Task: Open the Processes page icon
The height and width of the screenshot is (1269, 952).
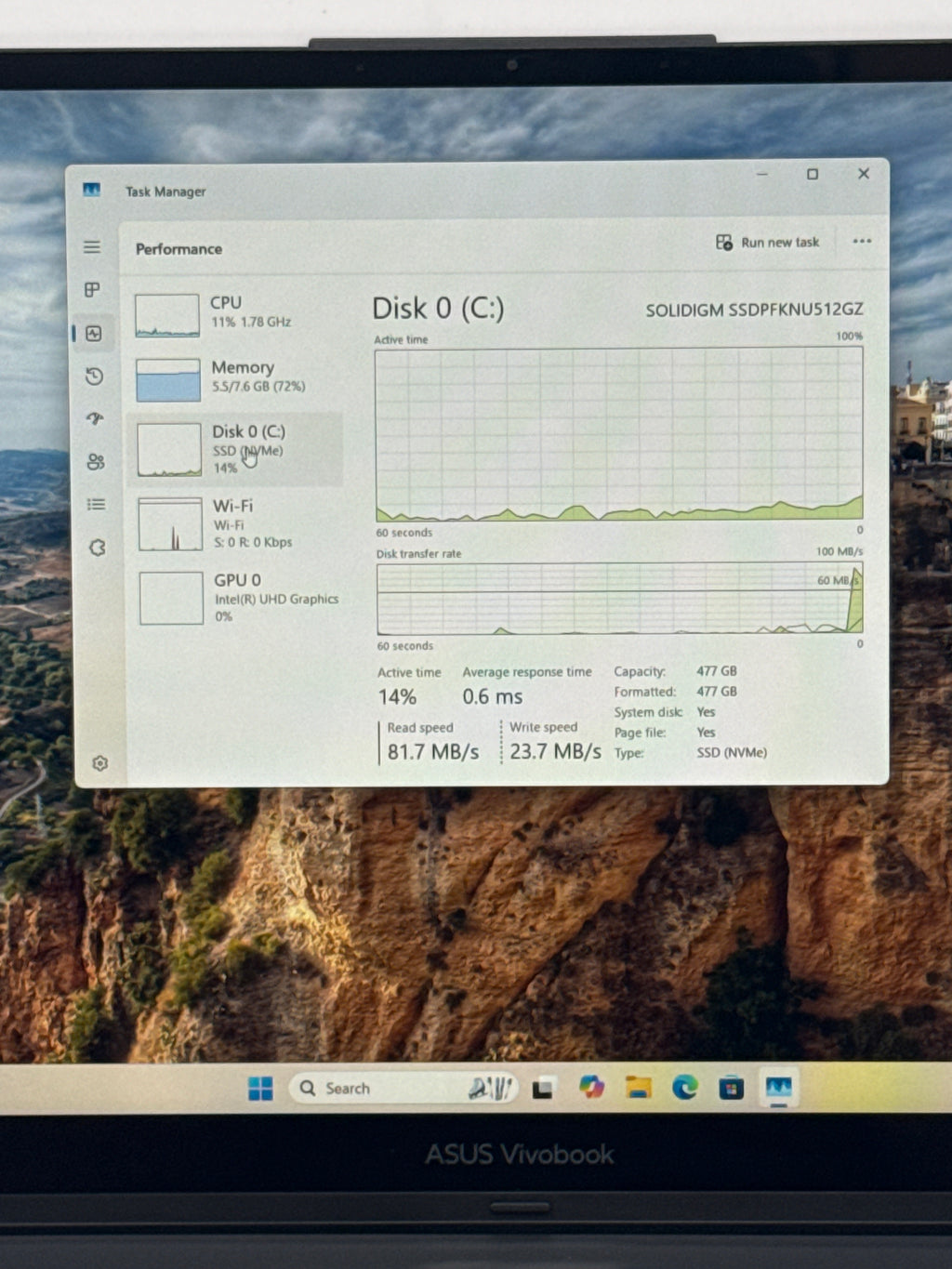Action: (92, 290)
